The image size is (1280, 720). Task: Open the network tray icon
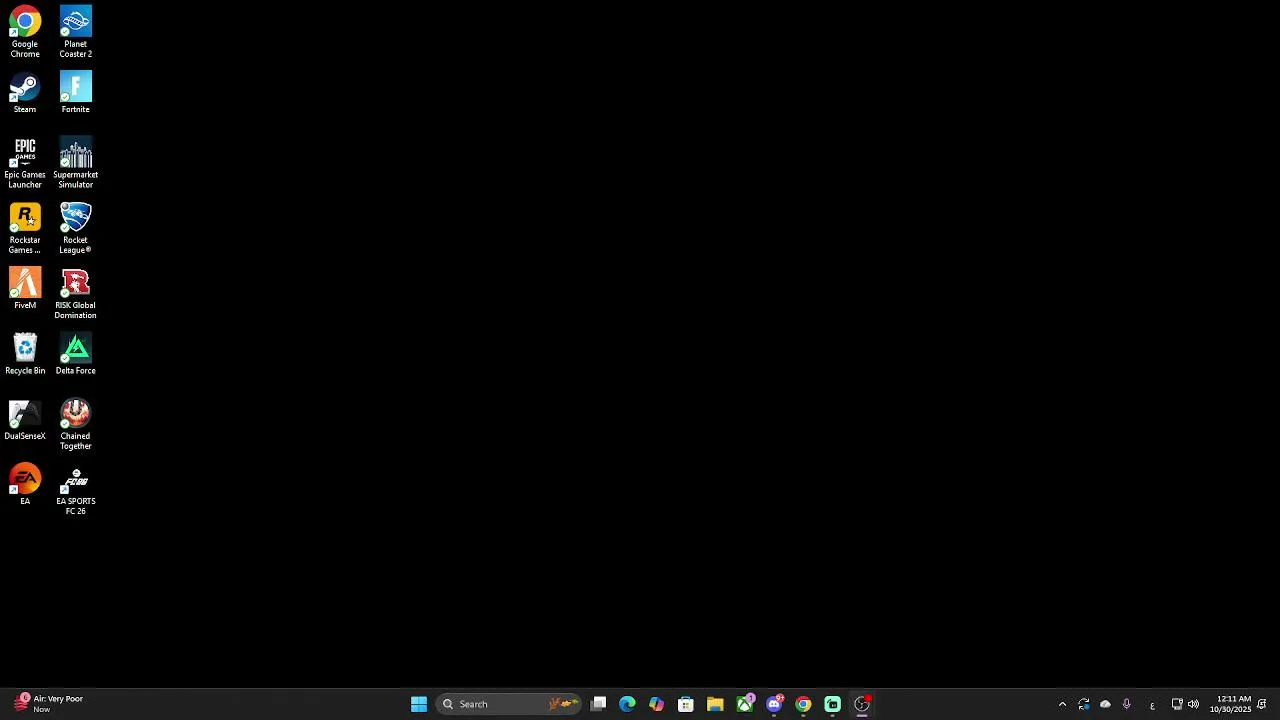[1177, 704]
